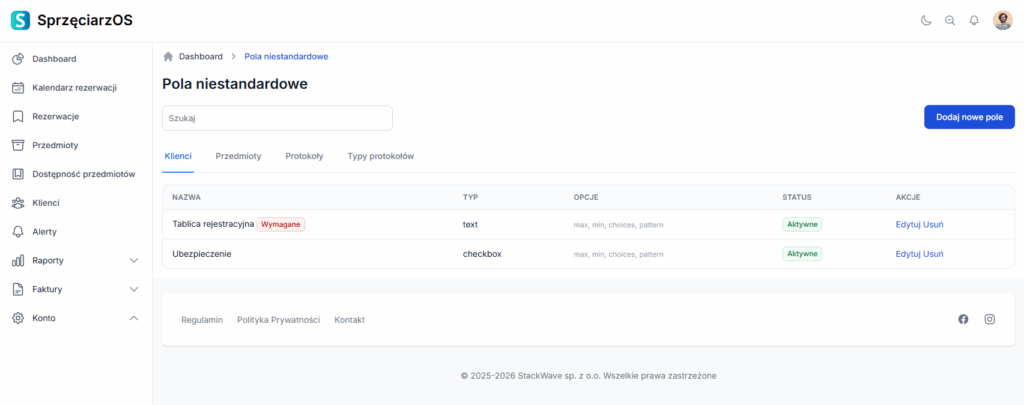Open the notifications bell icon
The height and width of the screenshot is (405, 1024).
tap(974, 20)
